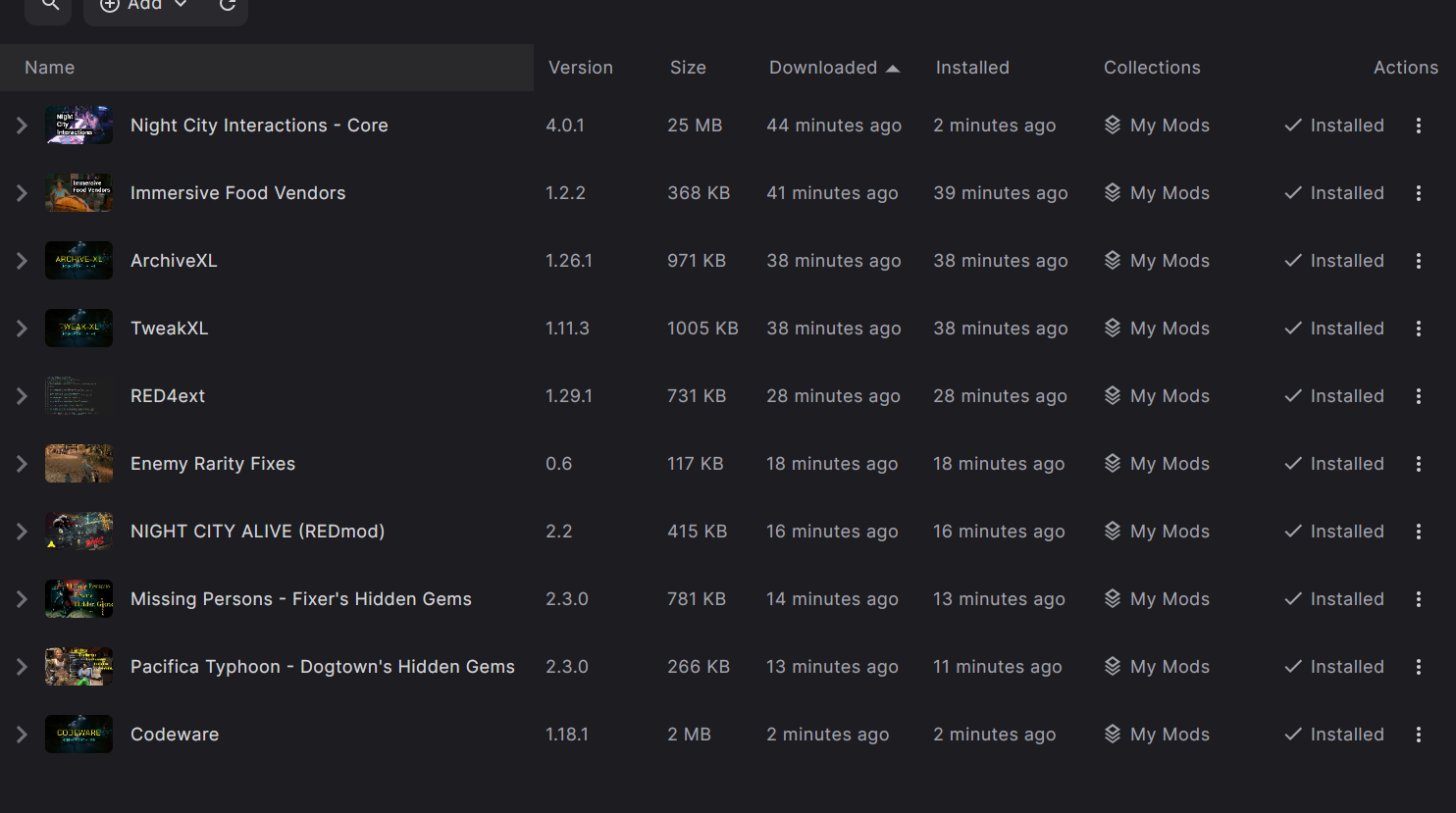Expand the Codeware row
The image size is (1456, 813).
[22, 735]
